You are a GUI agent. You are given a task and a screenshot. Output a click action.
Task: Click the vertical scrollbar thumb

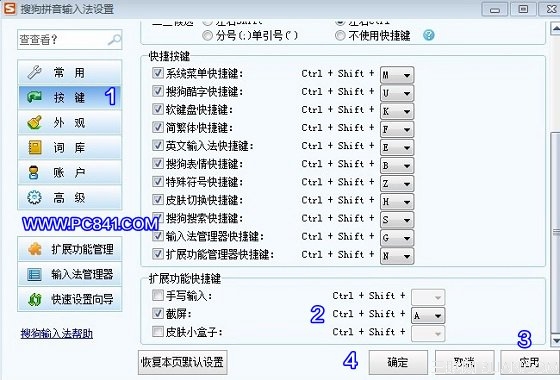coord(555,232)
